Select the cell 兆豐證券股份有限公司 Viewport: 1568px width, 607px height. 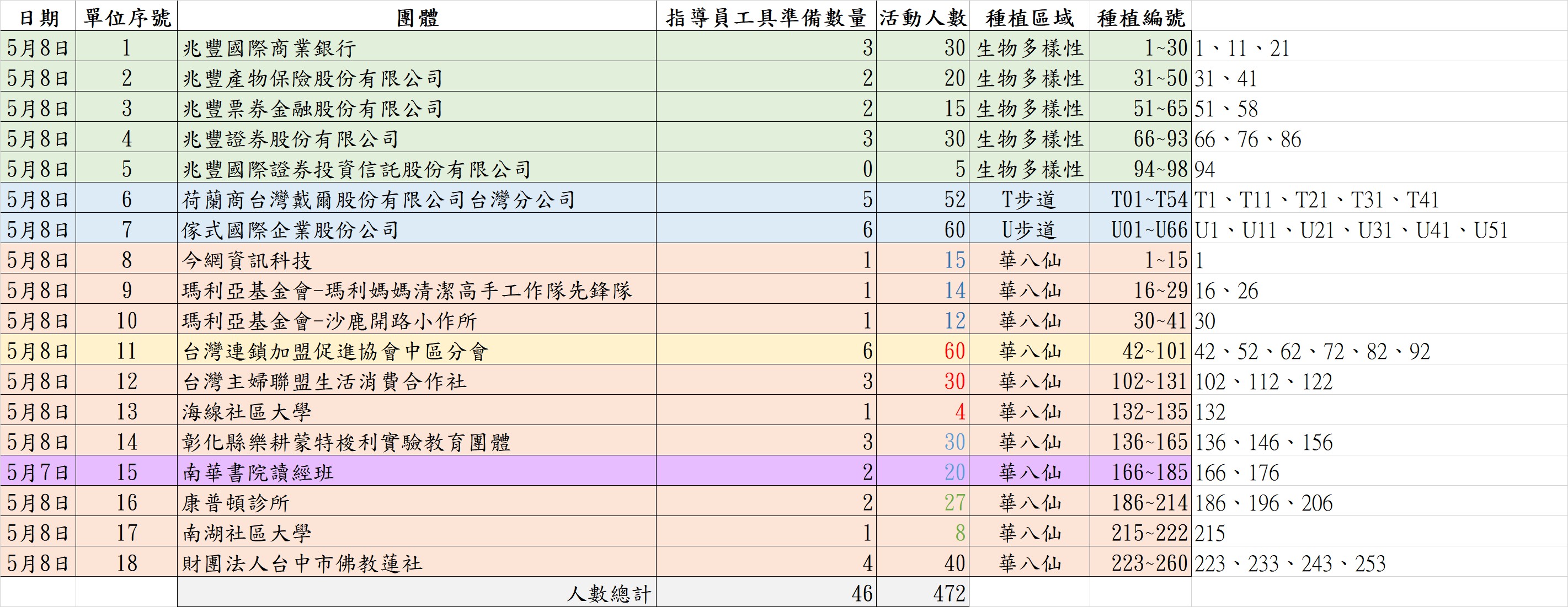pos(417,138)
